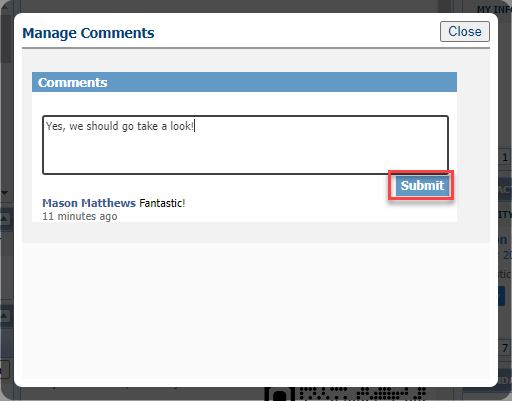Collapse the upper left panel via up-arrow icon
This screenshot has height=401, width=512.
click(x=5, y=219)
